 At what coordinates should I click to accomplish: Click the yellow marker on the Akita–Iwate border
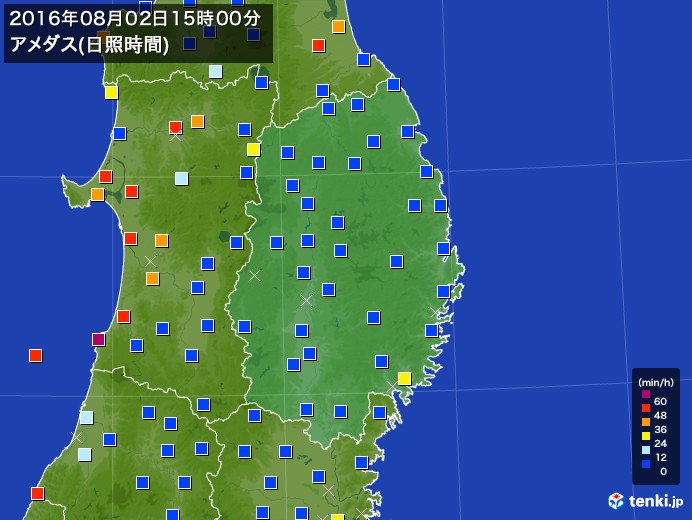(x=253, y=150)
